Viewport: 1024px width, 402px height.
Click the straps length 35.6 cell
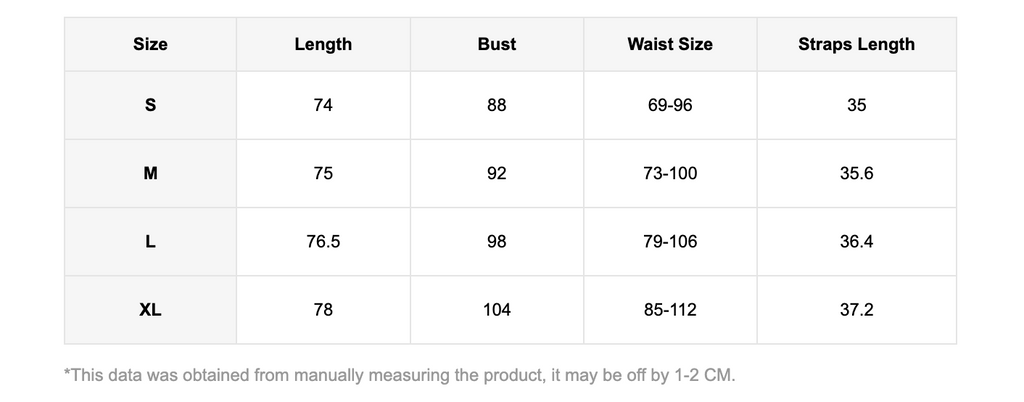point(857,174)
